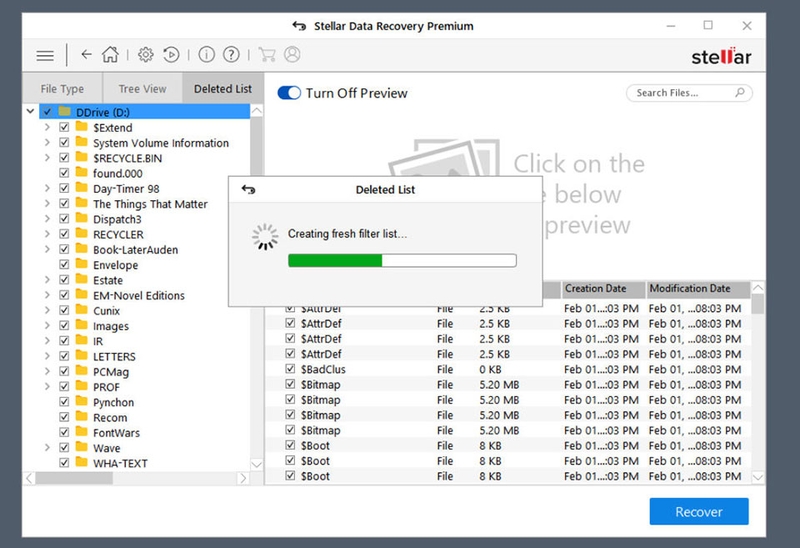Go back using the left arrow icon

click(86, 55)
